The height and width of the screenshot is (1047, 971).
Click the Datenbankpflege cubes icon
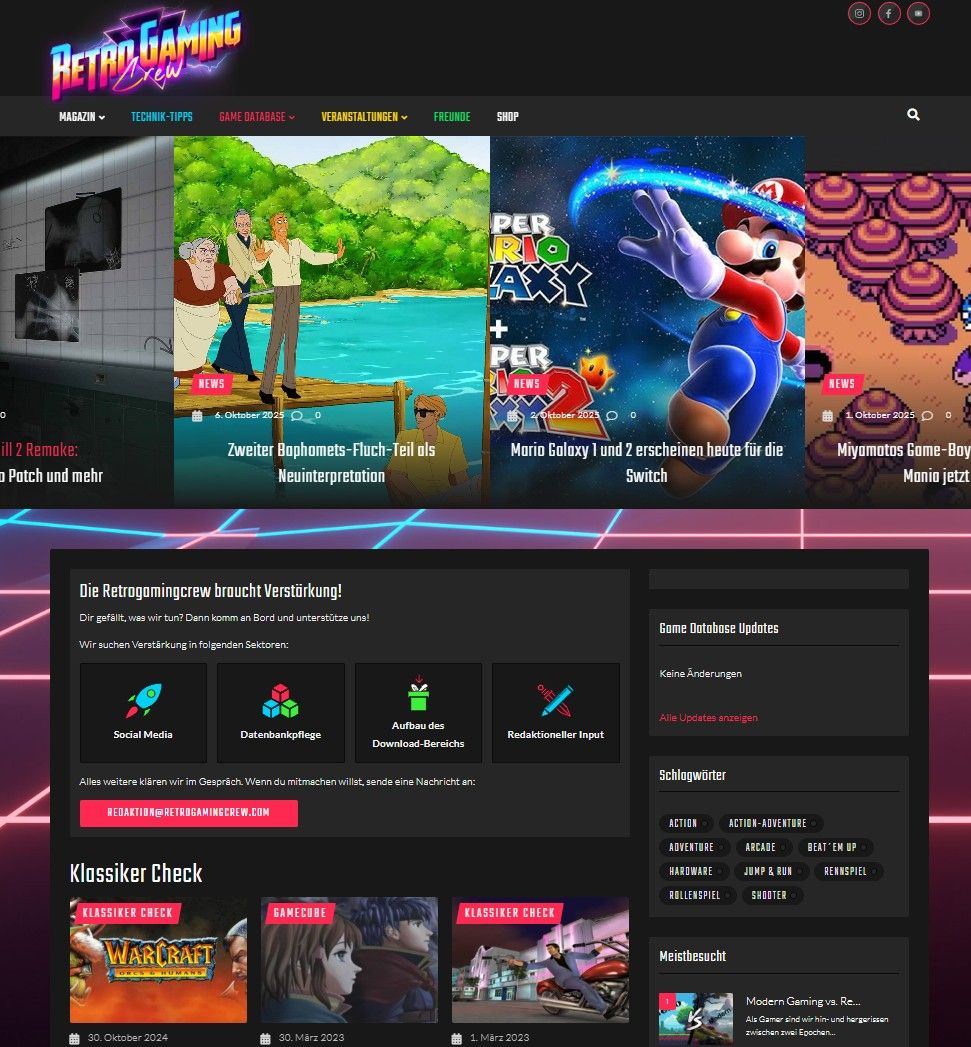(280, 700)
